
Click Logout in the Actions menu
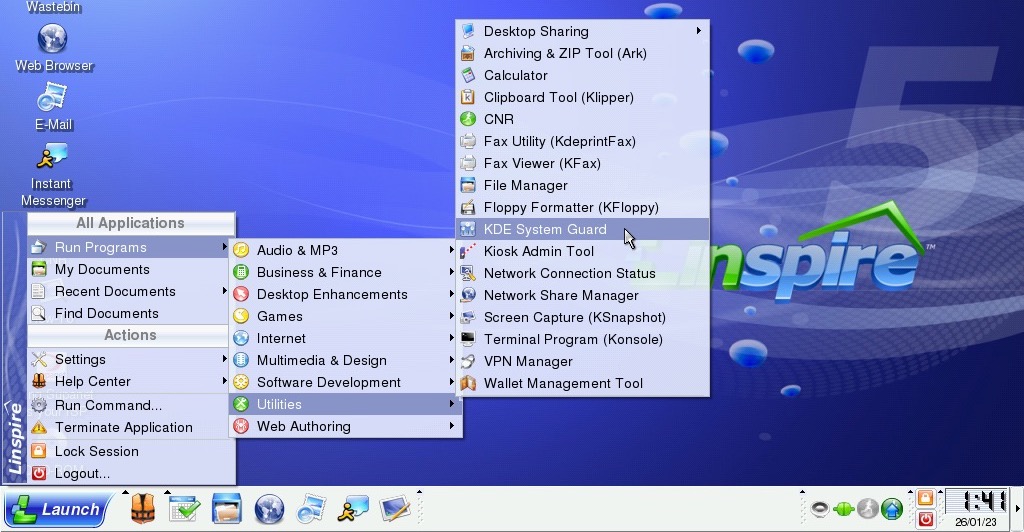click(82, 473)
